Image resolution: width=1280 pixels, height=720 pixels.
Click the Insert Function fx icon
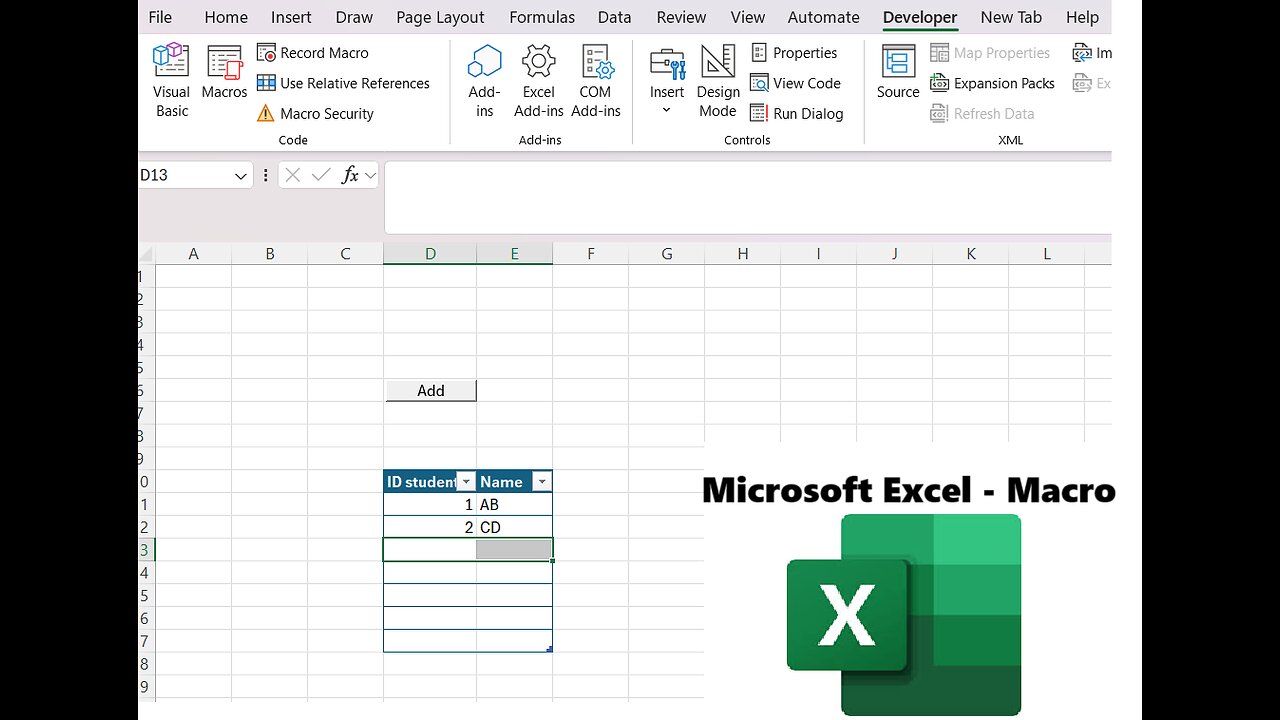point(350,175)
